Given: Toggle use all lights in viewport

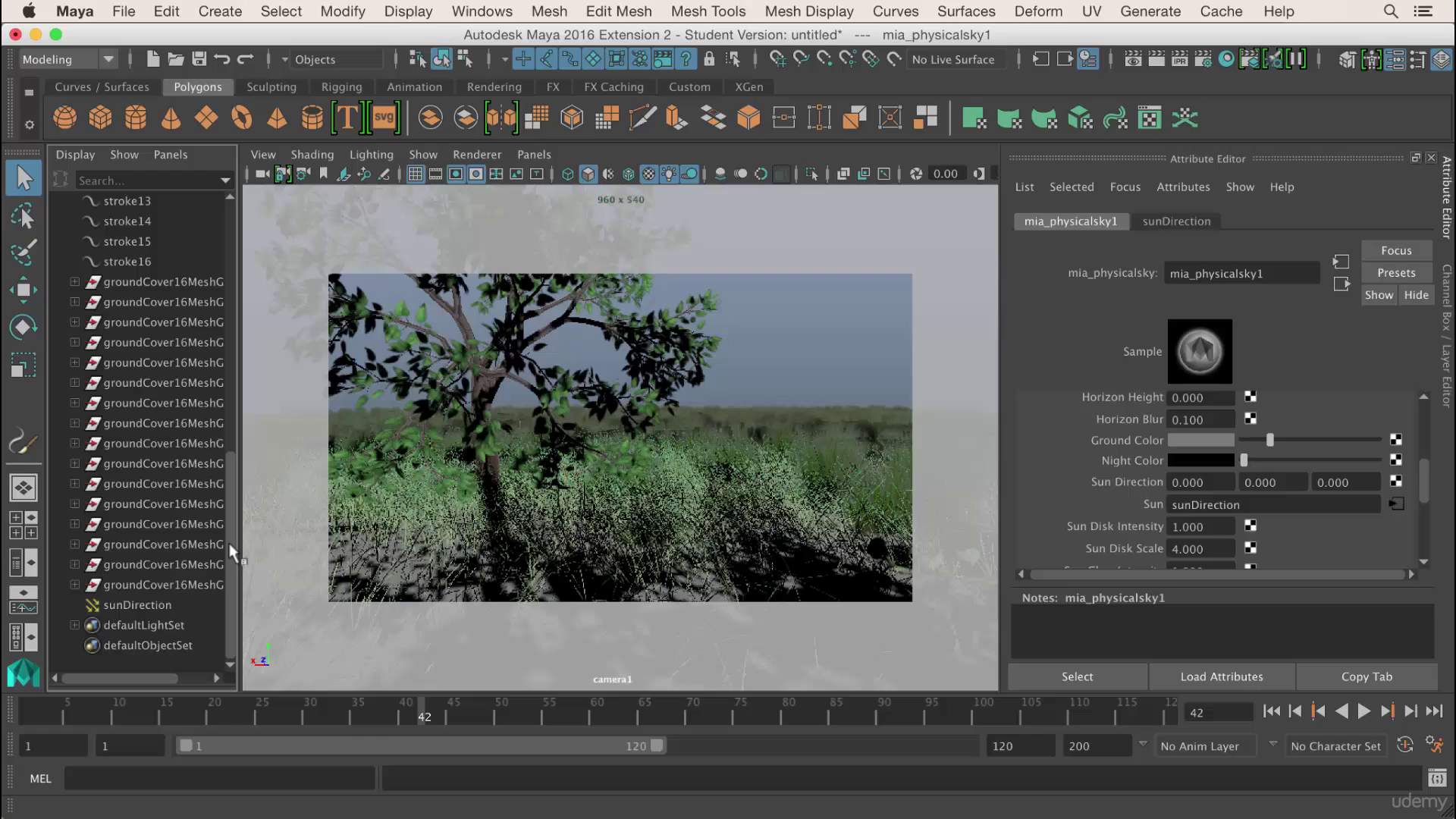Looking at the screenshot, I should click(x=669, y=174).
